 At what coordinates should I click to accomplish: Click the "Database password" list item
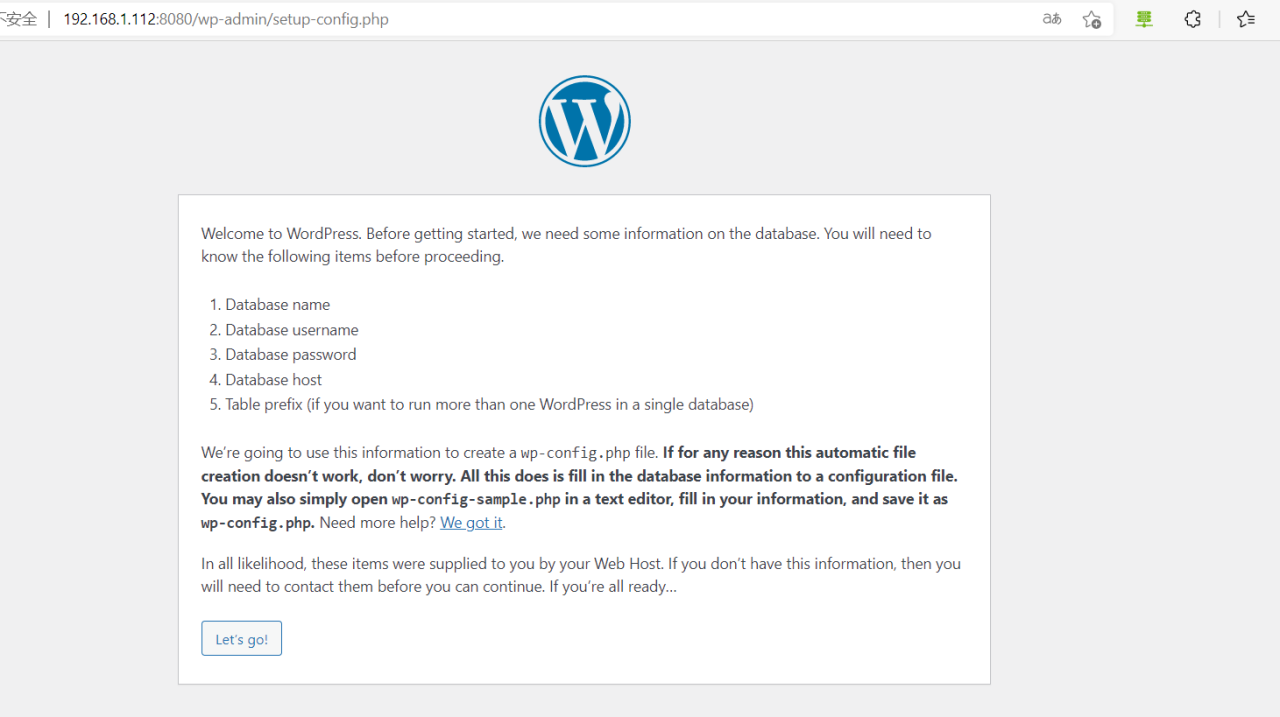point(290,354)
